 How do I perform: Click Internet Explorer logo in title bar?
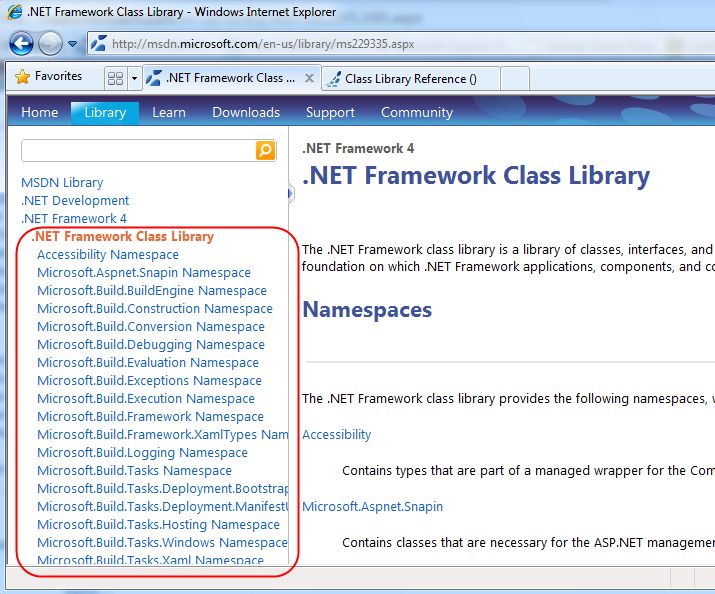click(x=14, y=12)
